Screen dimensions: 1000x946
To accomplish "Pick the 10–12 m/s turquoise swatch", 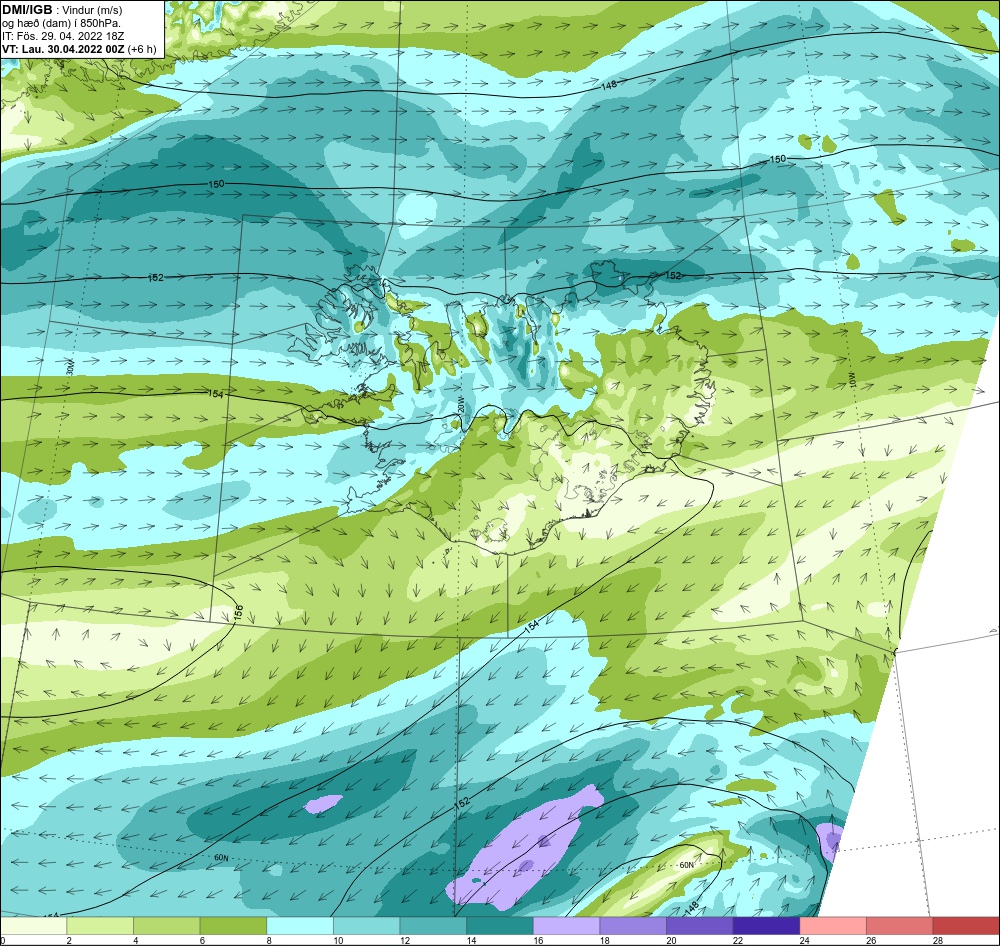I will tap(366, 926).
